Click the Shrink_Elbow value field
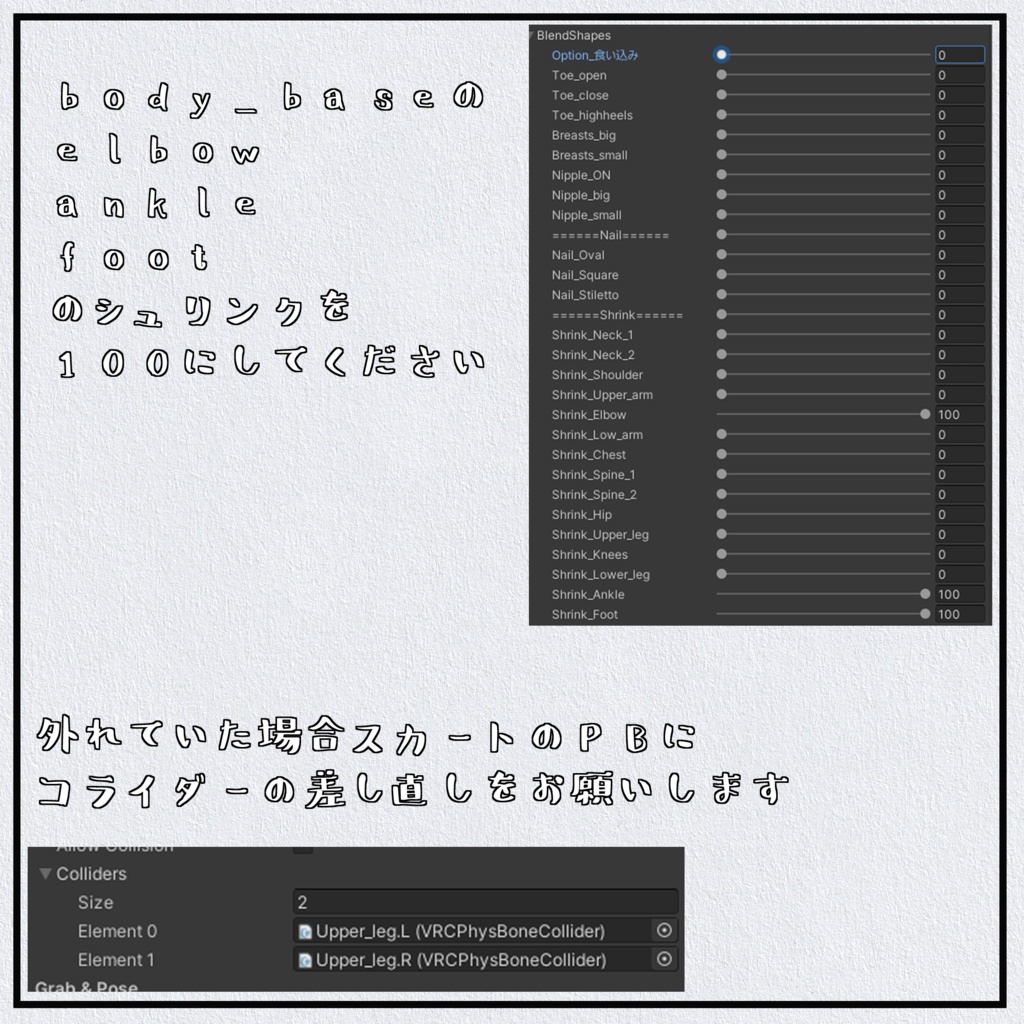Screen dimensions: 1024x1024 (x=959, y=414)
